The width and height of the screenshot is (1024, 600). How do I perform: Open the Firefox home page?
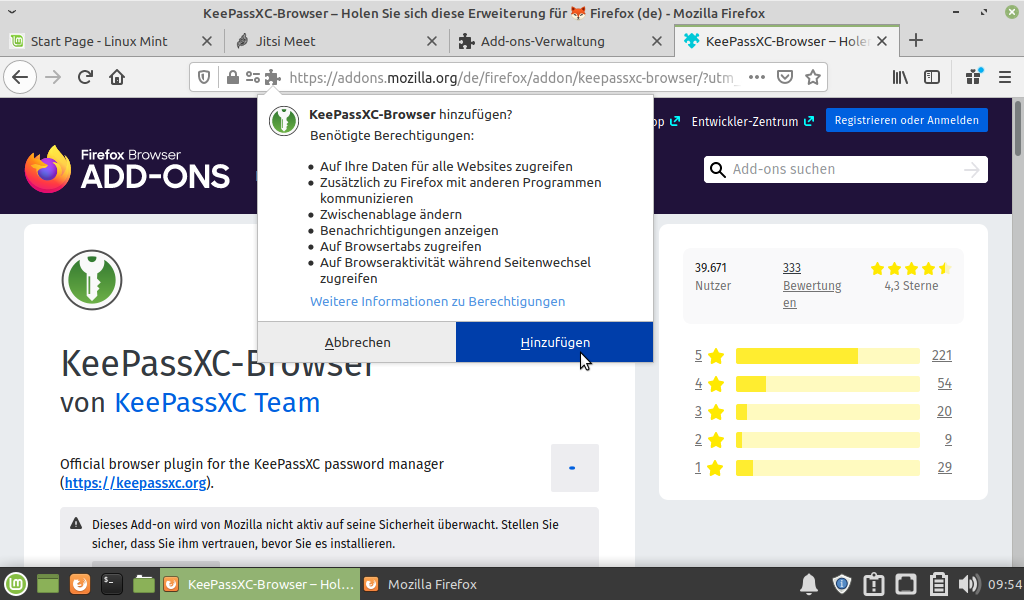coord(117,78)
